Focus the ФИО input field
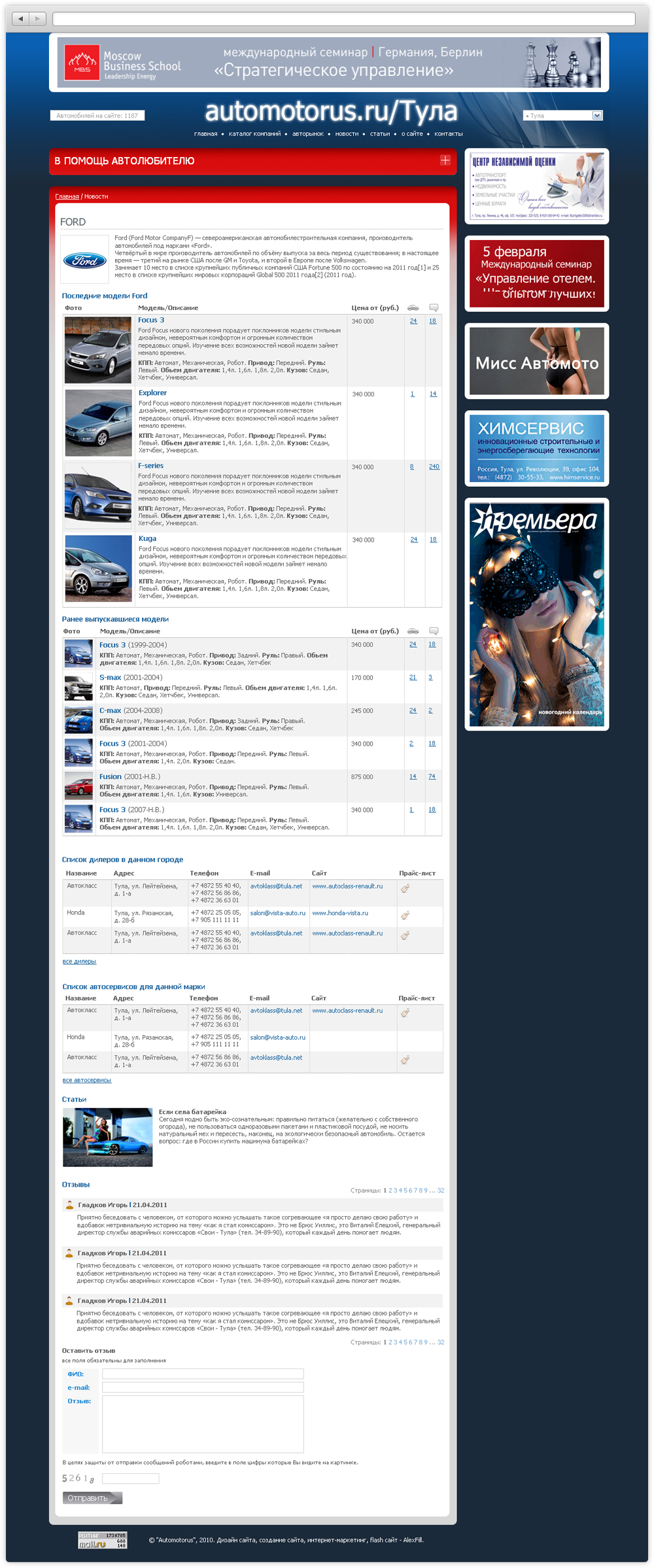654x1568 pixels. [203, 1374]
